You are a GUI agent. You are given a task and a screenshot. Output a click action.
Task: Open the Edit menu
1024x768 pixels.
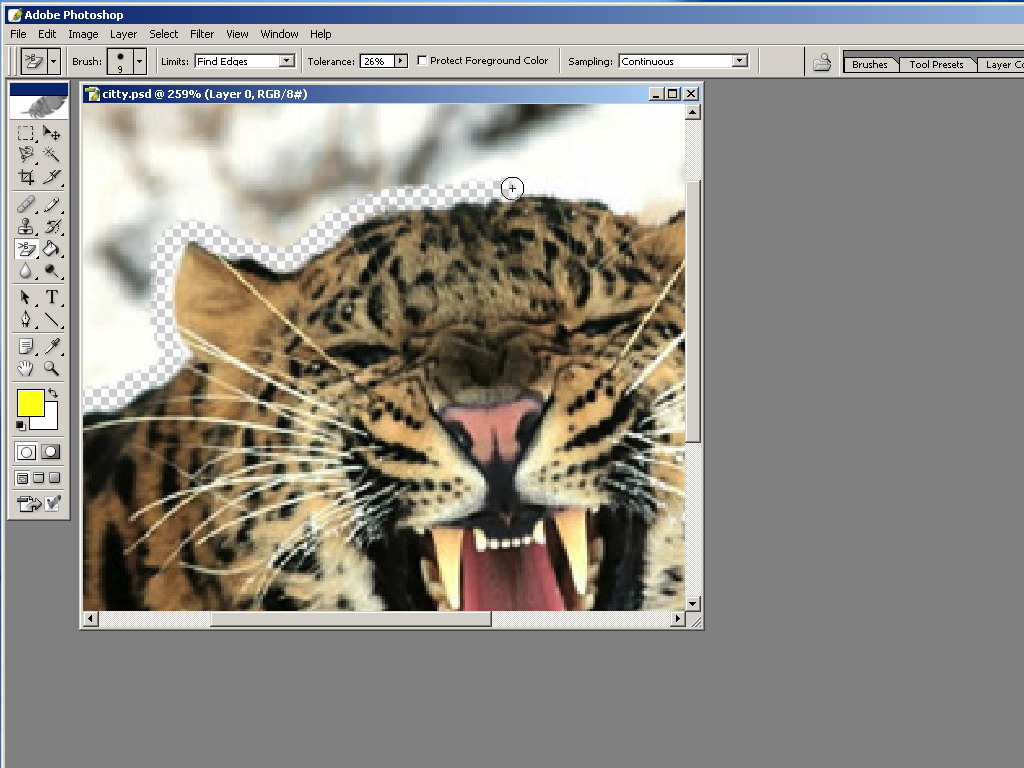47,34
